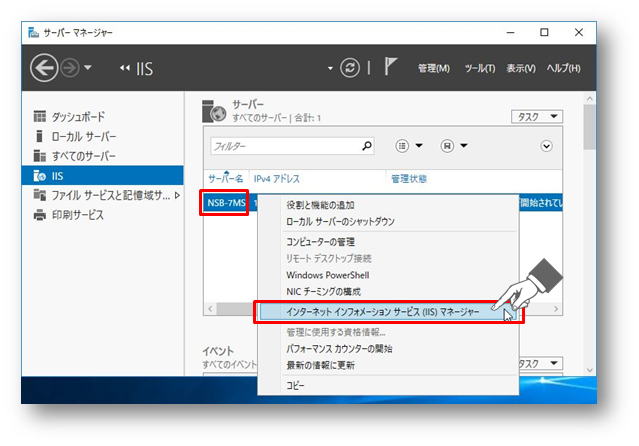Choose 最新の情報に更新 menu entry

(x=320, y=365)
